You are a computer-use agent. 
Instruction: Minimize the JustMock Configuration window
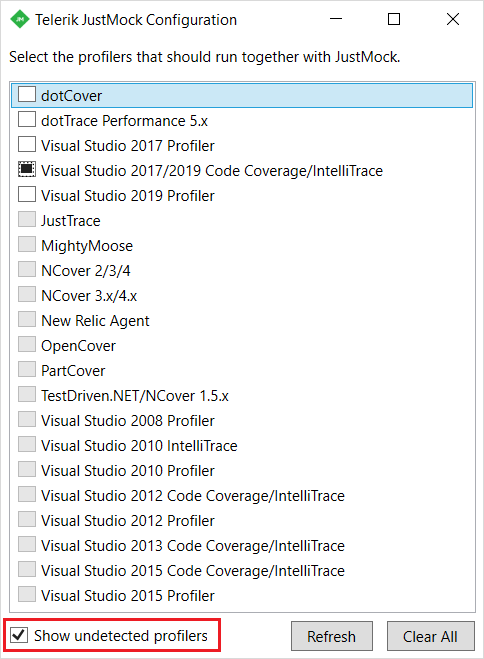[336, 19]
